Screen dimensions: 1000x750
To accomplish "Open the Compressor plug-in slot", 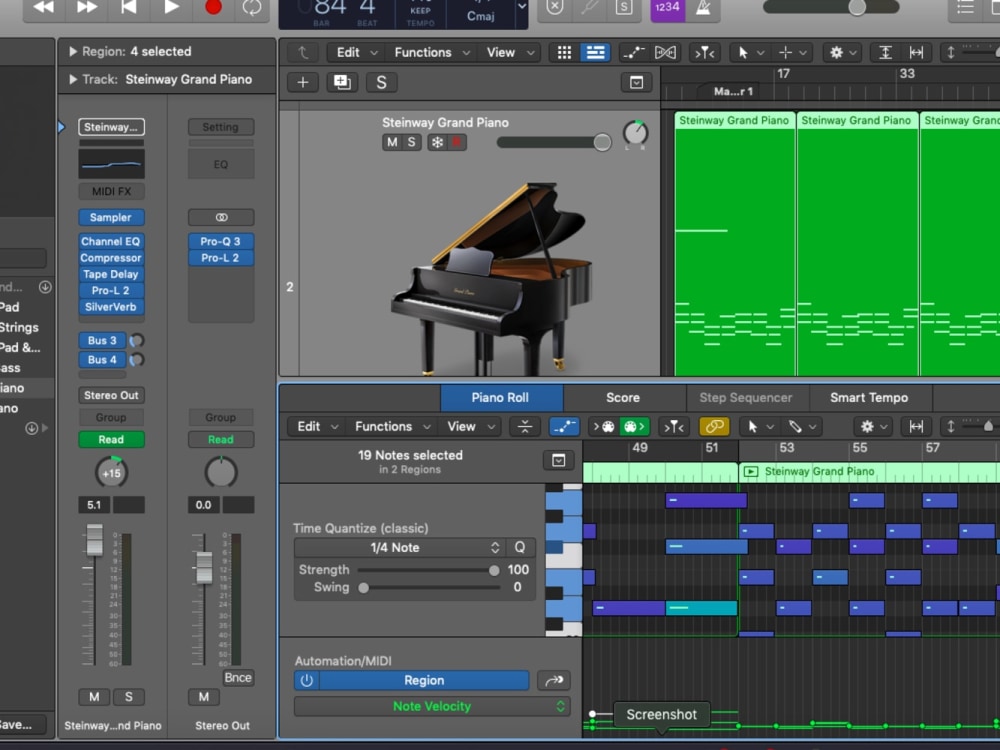I will [x=112, y=258].
